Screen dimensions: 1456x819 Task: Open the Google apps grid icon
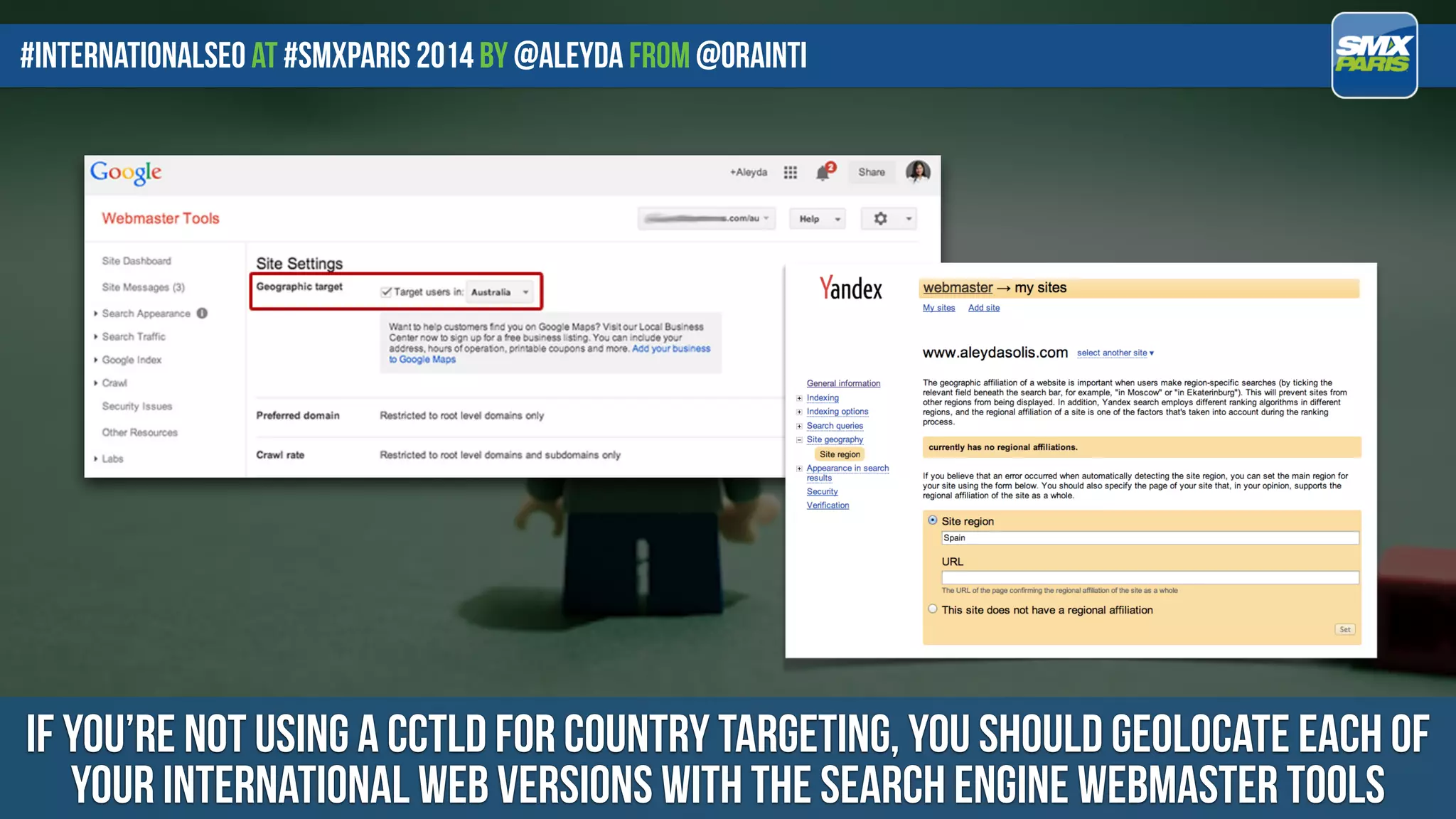(790, 172)
